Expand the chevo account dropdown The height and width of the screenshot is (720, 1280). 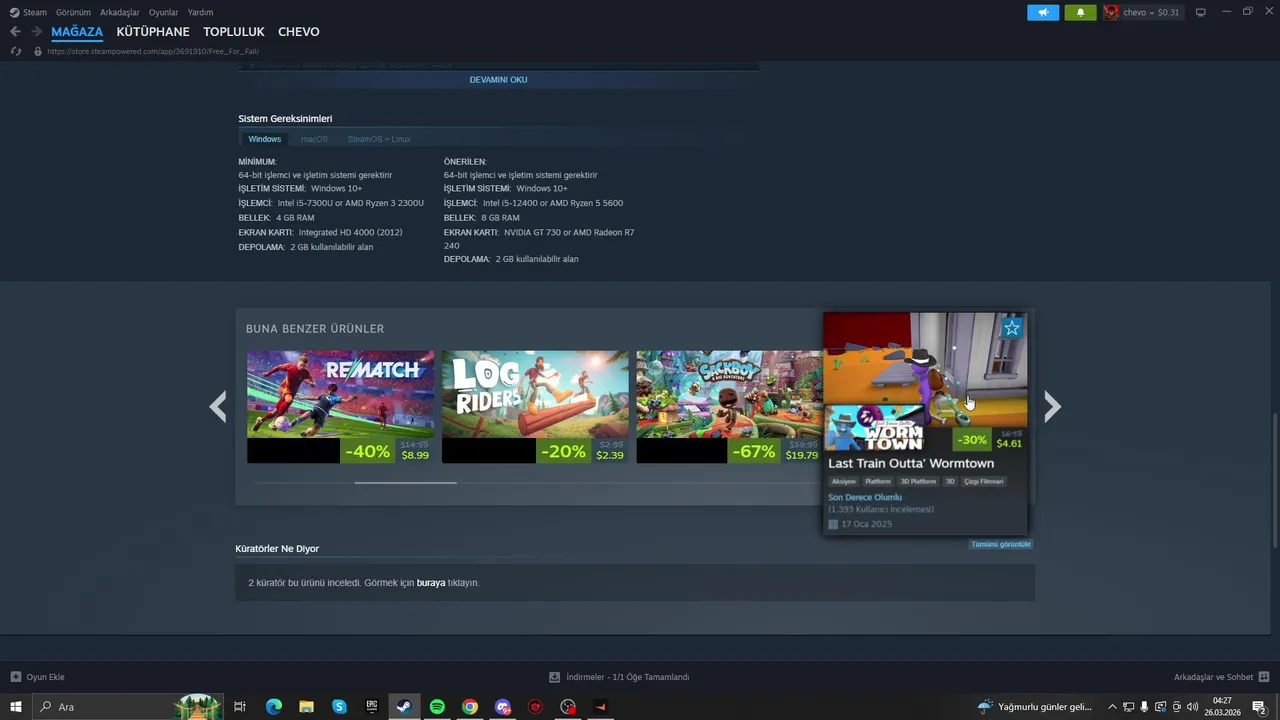pos(1151,12)
